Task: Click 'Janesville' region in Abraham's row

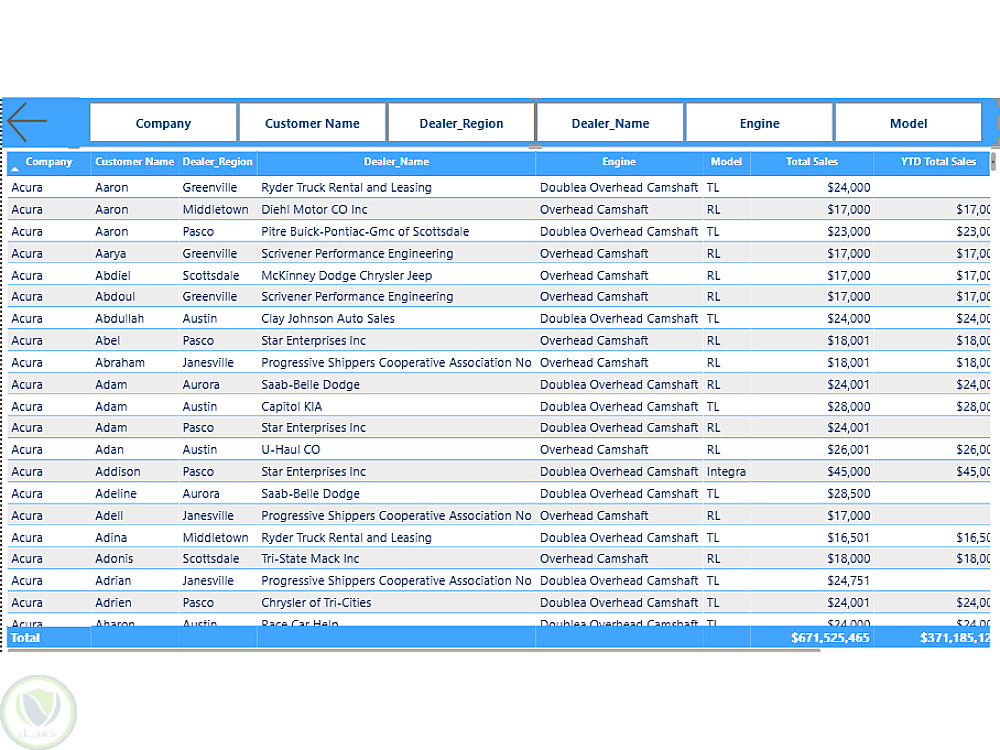Action: 208,362
